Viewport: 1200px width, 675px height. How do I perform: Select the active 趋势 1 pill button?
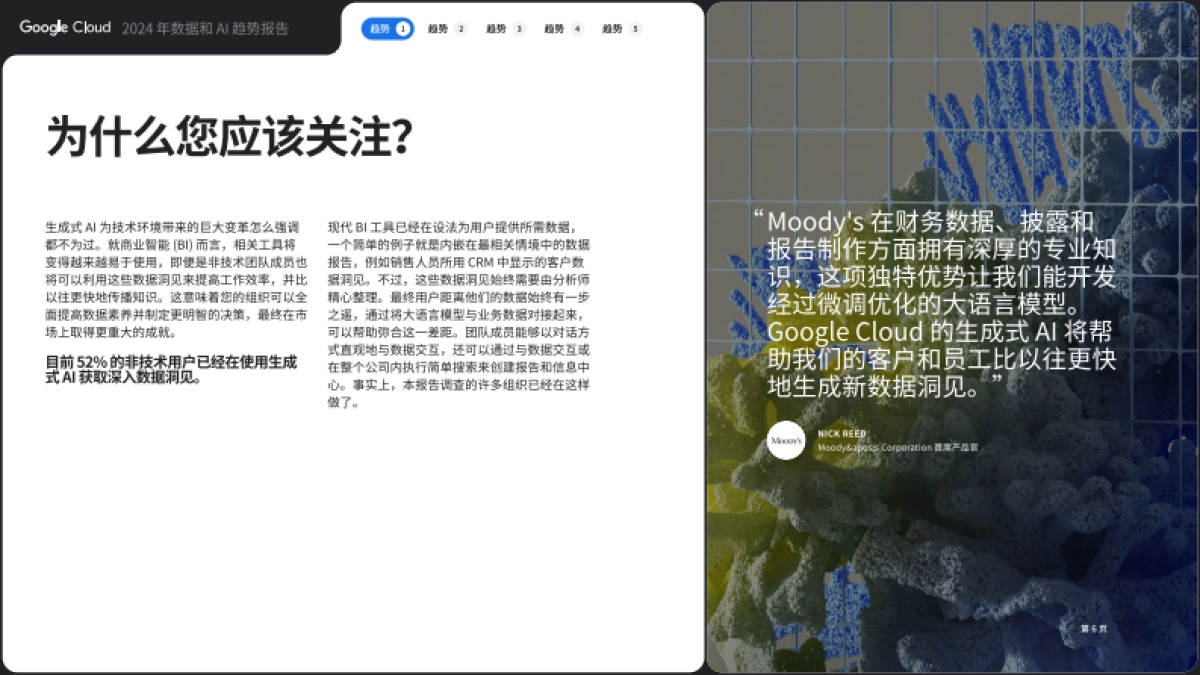(x=386, y=29)
